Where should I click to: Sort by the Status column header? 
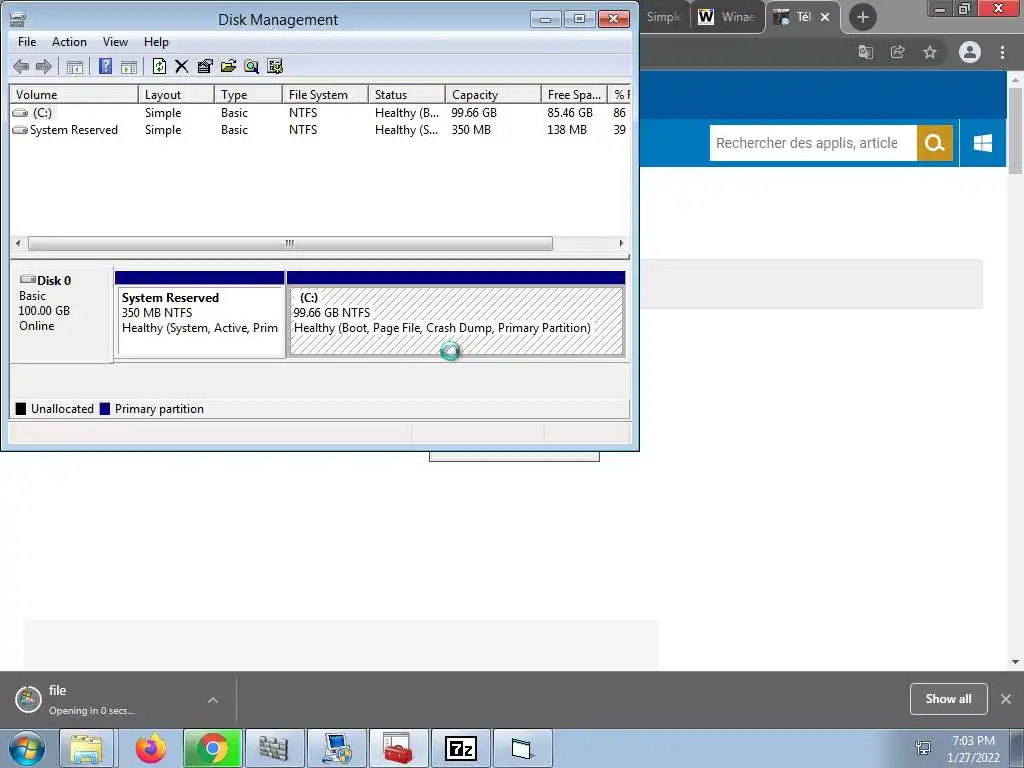[x=407, y=95]
